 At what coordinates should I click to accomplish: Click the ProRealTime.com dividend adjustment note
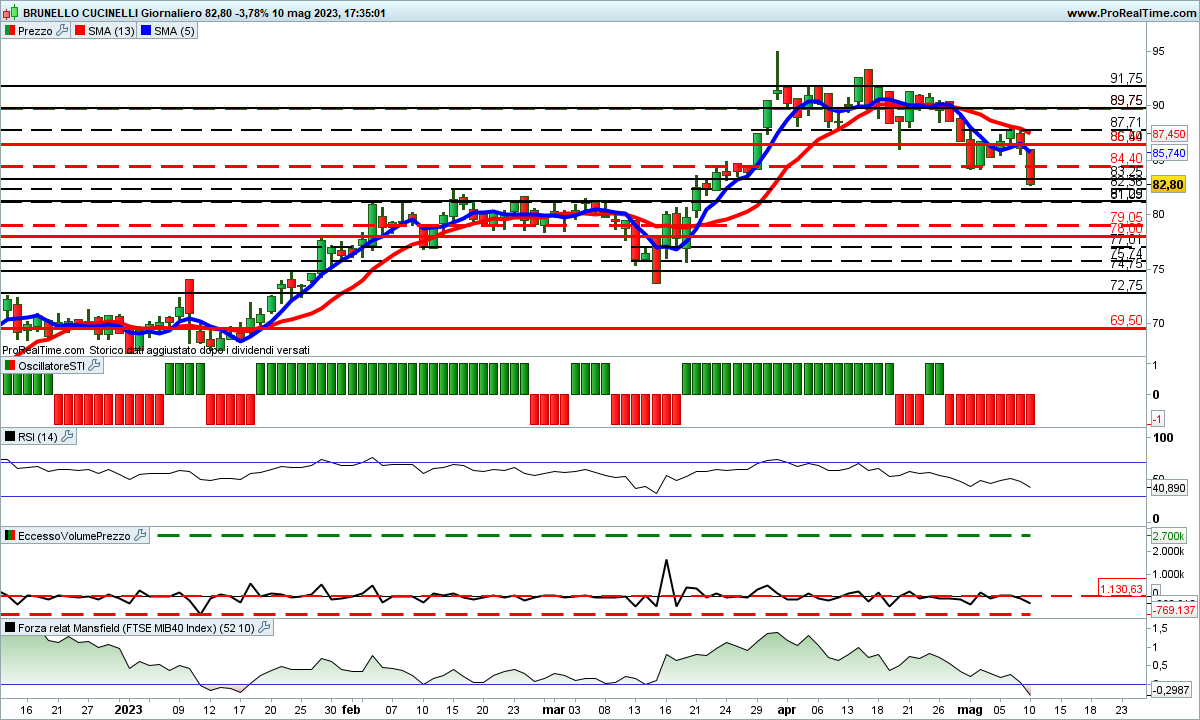[156, 350]
